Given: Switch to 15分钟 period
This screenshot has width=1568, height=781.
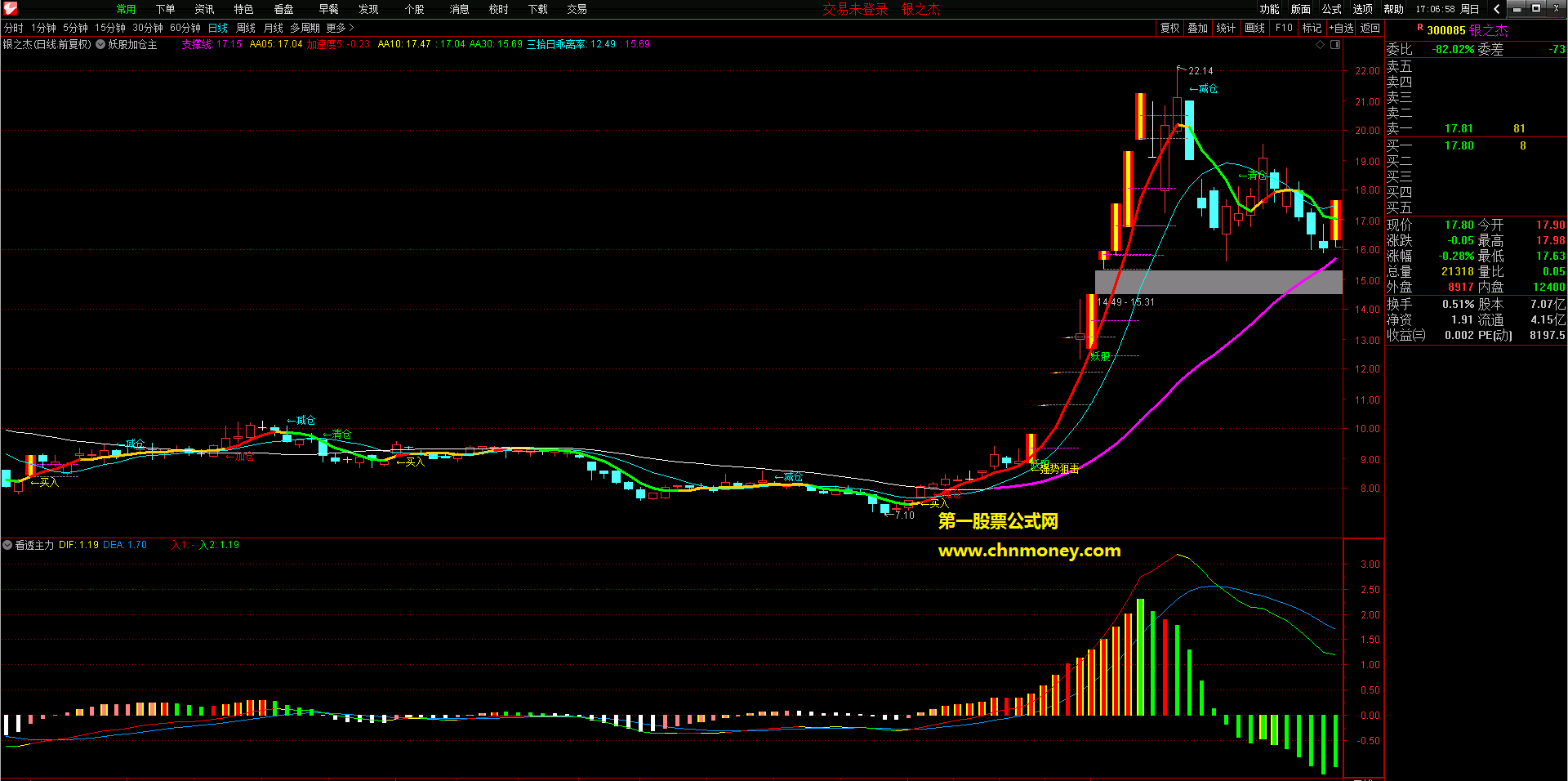Looking at the screenshot, I should point(110,28).
